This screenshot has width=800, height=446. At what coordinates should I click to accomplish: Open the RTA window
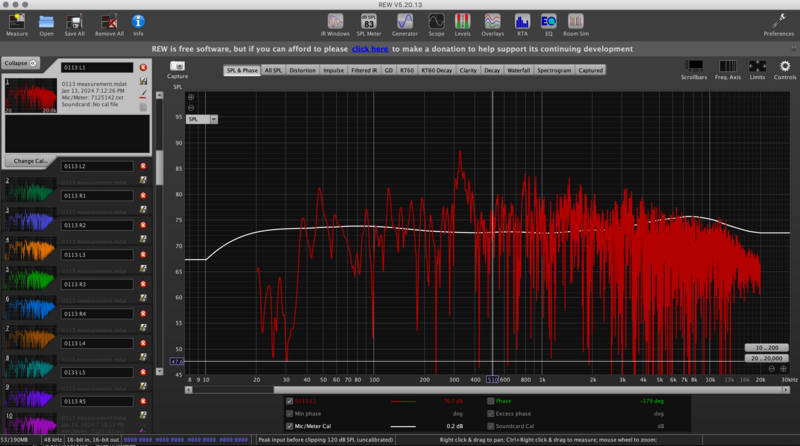(x=522, y=22)
